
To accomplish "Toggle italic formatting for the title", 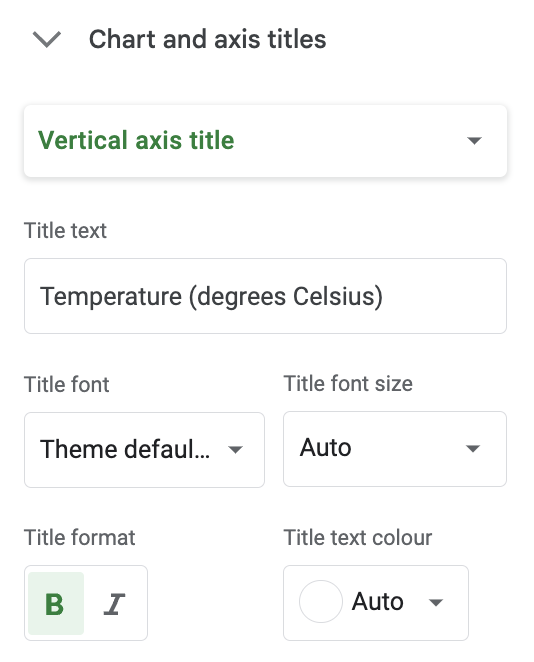I will [x=114, y=604].
